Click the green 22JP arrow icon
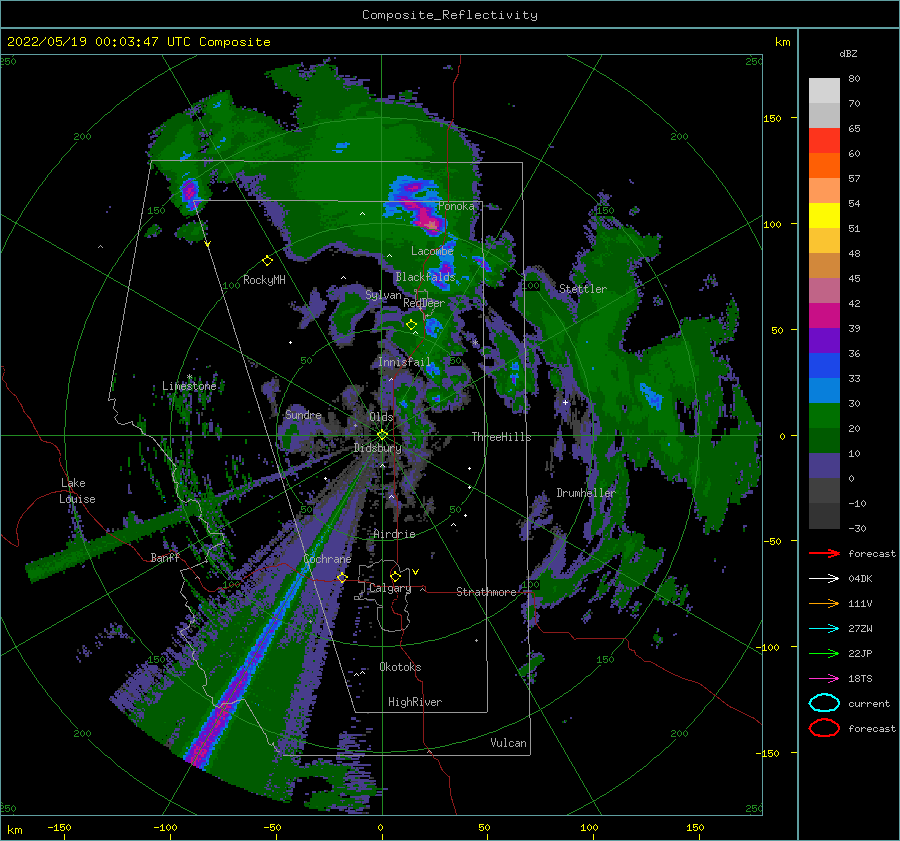900x841 pixels. click(x=824, y=653)
